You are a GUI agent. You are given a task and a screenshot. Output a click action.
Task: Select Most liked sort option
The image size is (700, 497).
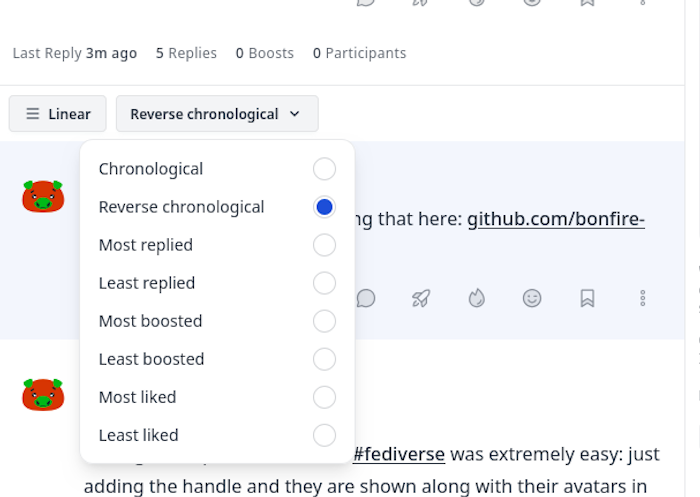pyautogui.click(x=137, y=397)
